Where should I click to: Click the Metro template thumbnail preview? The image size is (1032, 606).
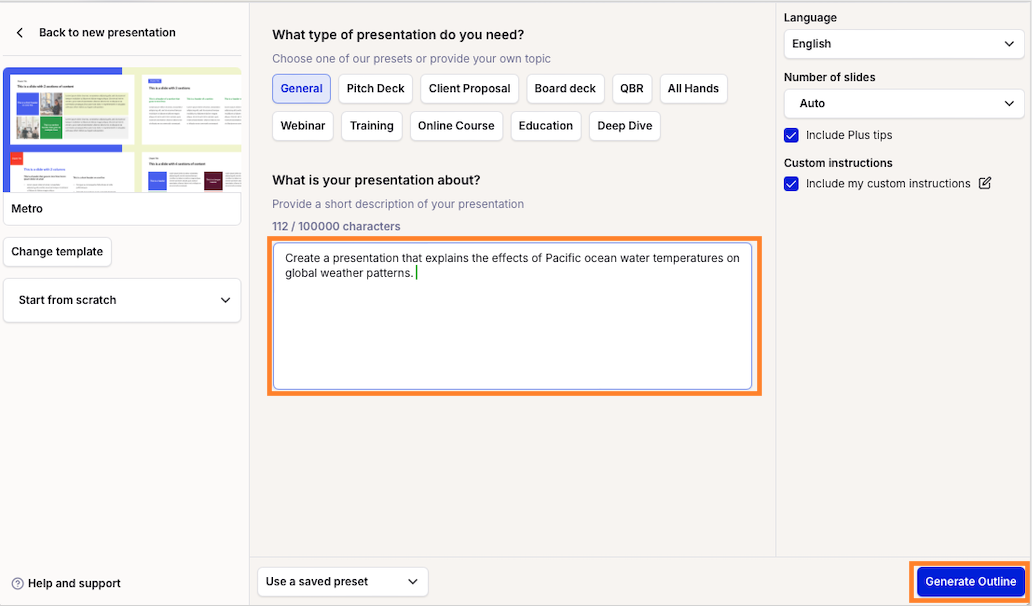(122, 130)
